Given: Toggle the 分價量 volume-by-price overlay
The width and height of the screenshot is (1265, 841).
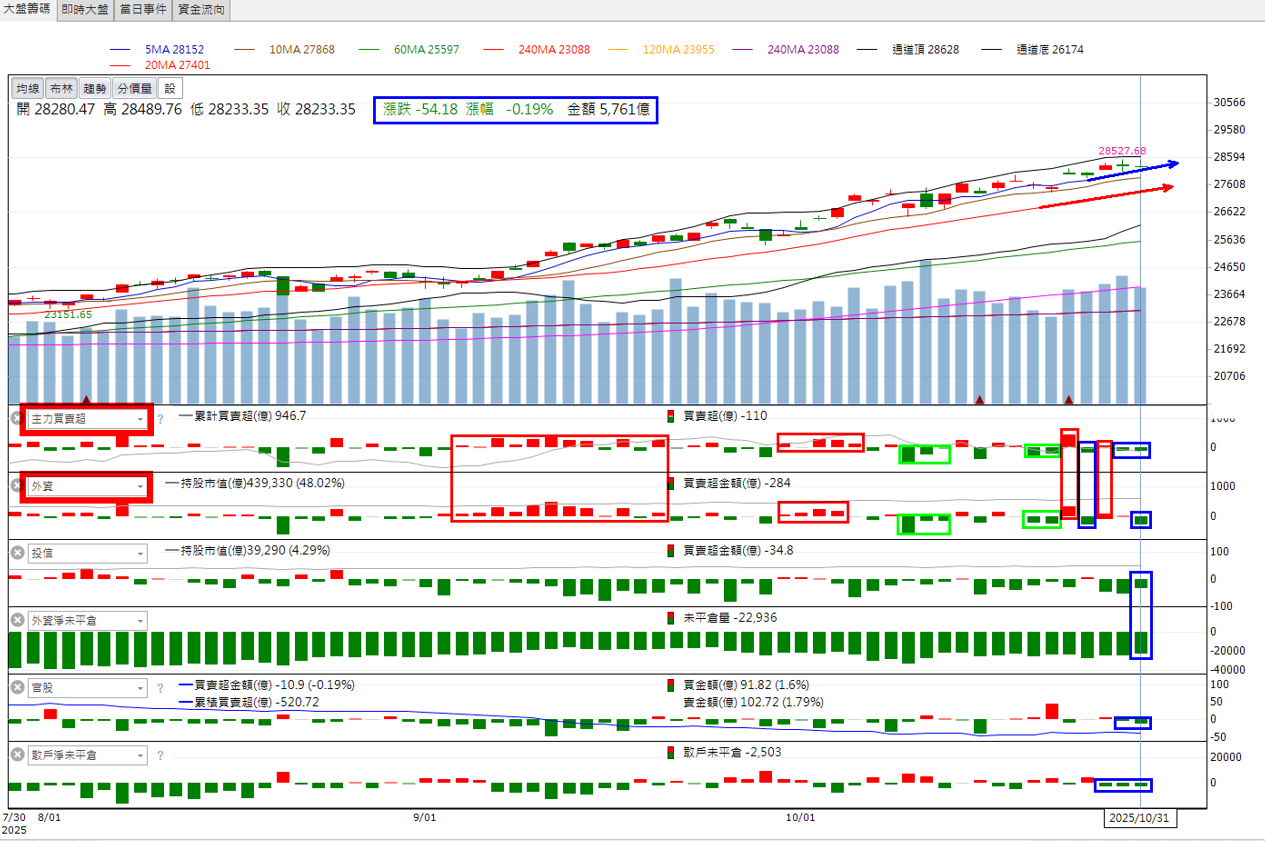Looking at the screenshot, I should click(x=133, y=89).
